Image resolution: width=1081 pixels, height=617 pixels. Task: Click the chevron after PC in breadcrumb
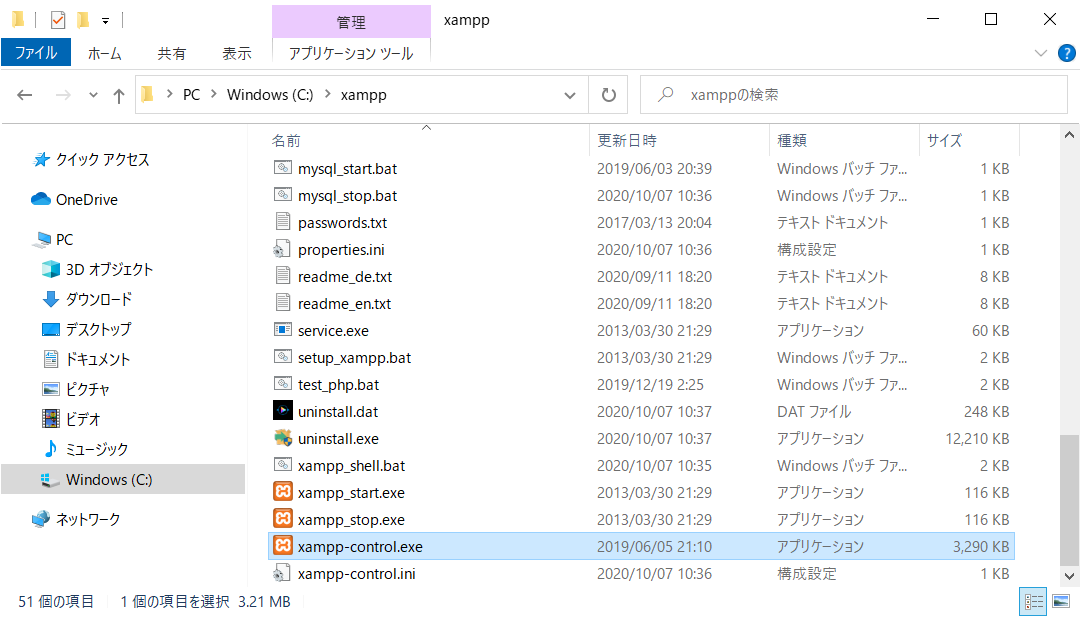213,94
